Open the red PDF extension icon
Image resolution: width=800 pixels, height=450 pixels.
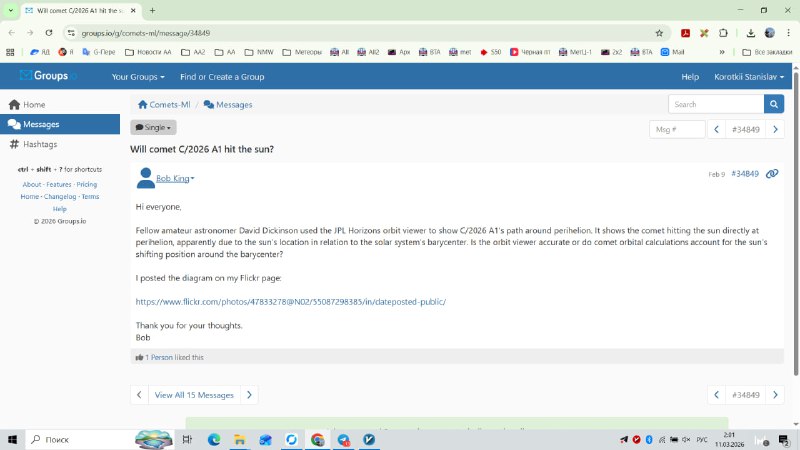point(685,33)
